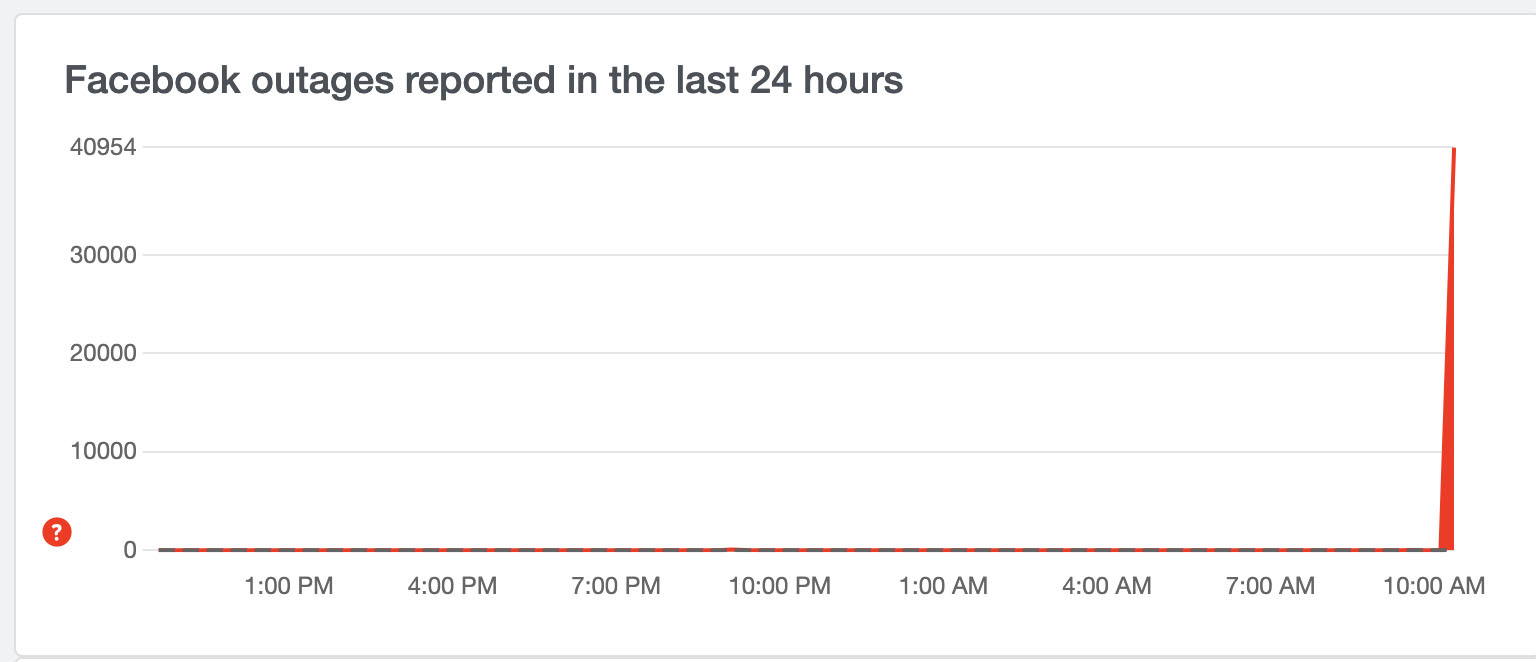Click the small bump near 10:00 PM
1536x662 pixels.
pyautogui.click(x=731, y=549)
